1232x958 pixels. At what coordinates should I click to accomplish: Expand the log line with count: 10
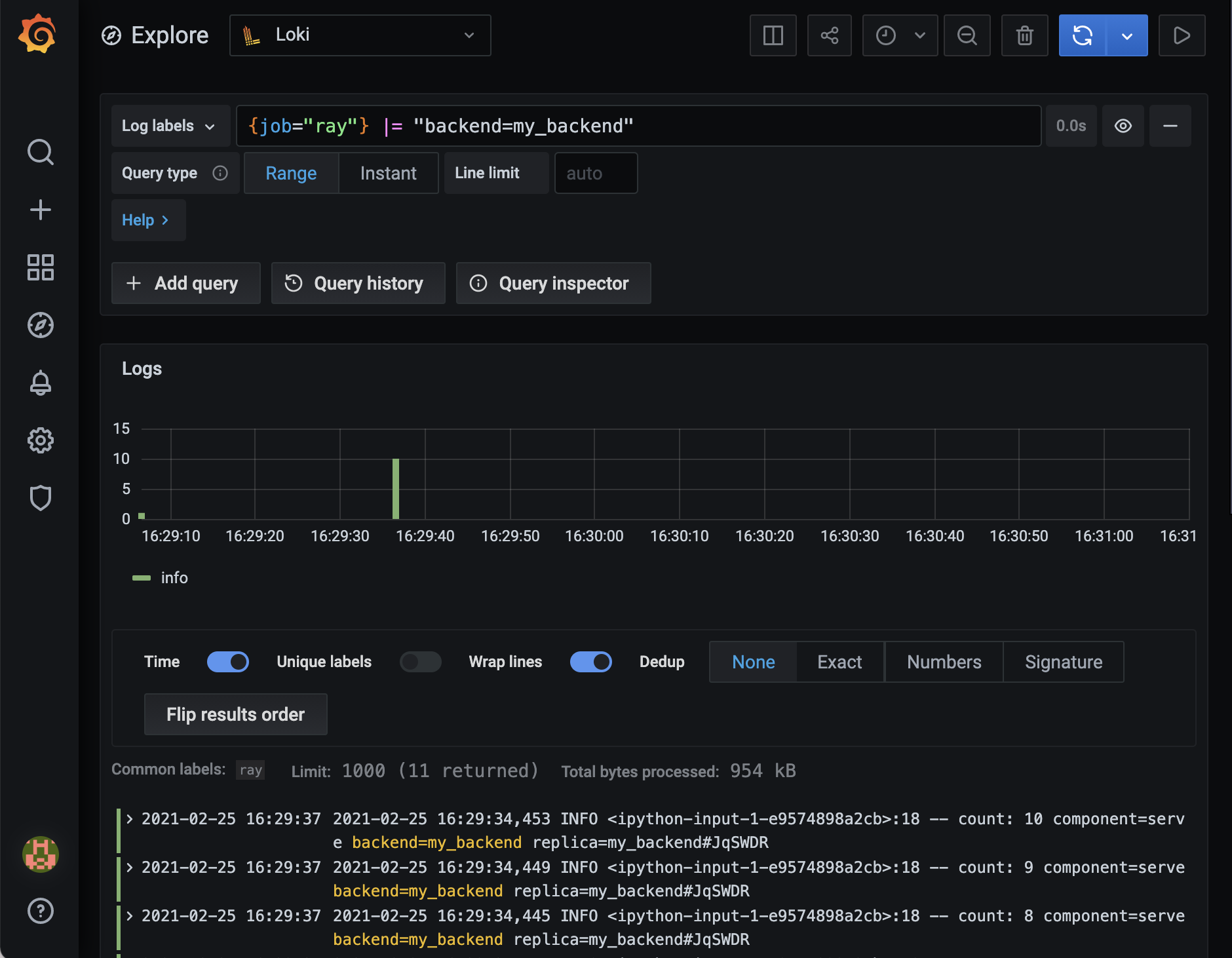coord(130,818)
